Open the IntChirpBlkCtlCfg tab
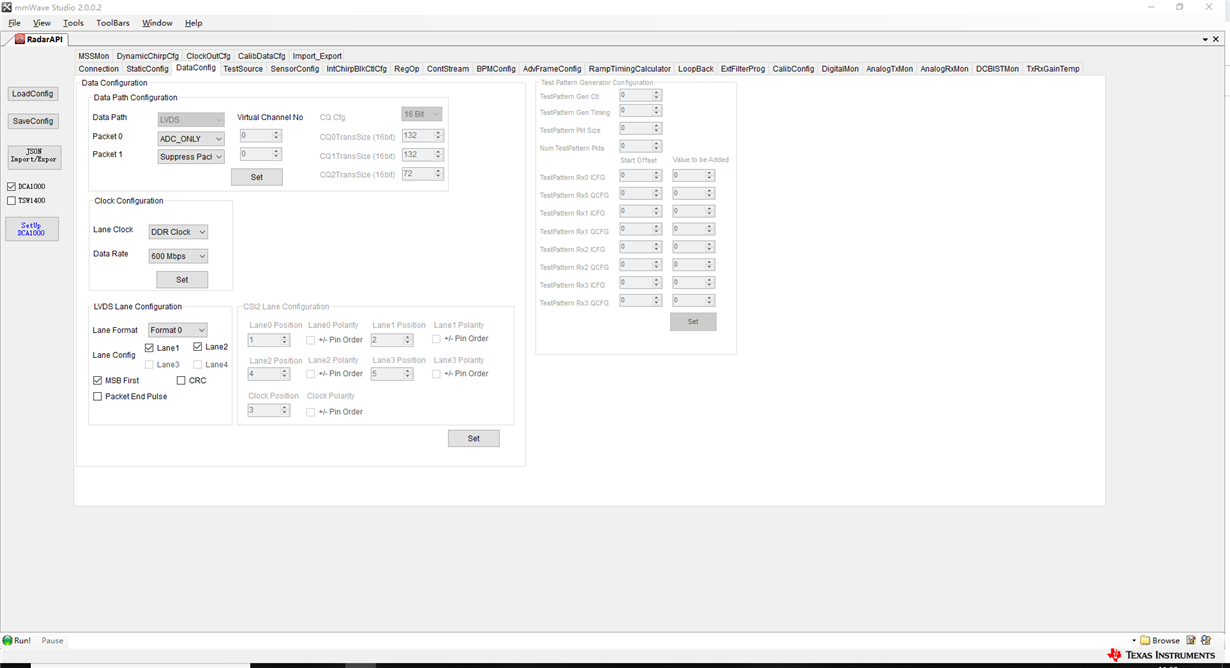The height and width of the screenshot is (668, 1230). point(357,69)
